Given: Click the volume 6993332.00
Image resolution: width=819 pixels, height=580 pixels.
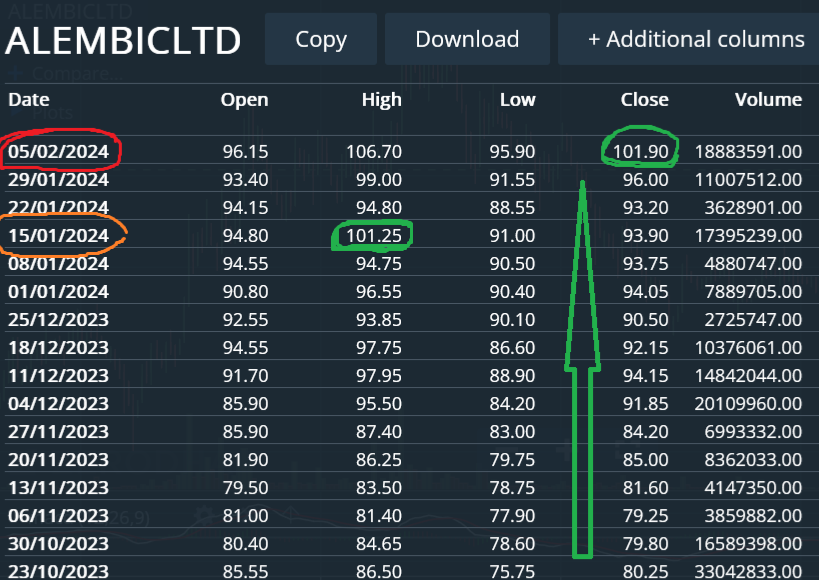Looking at the screenshot, I should [753, 432].
